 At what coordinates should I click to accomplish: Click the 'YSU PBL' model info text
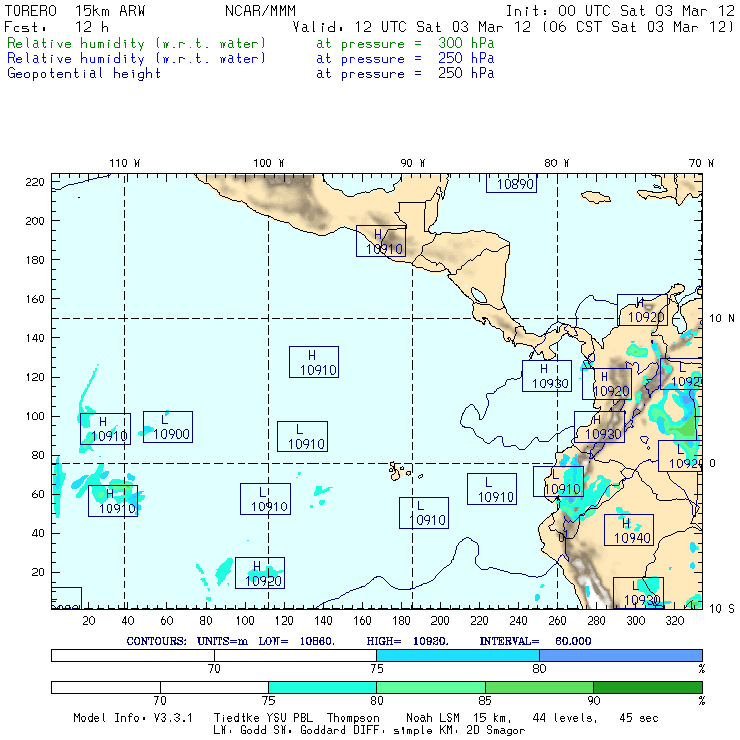coord(290,718)
